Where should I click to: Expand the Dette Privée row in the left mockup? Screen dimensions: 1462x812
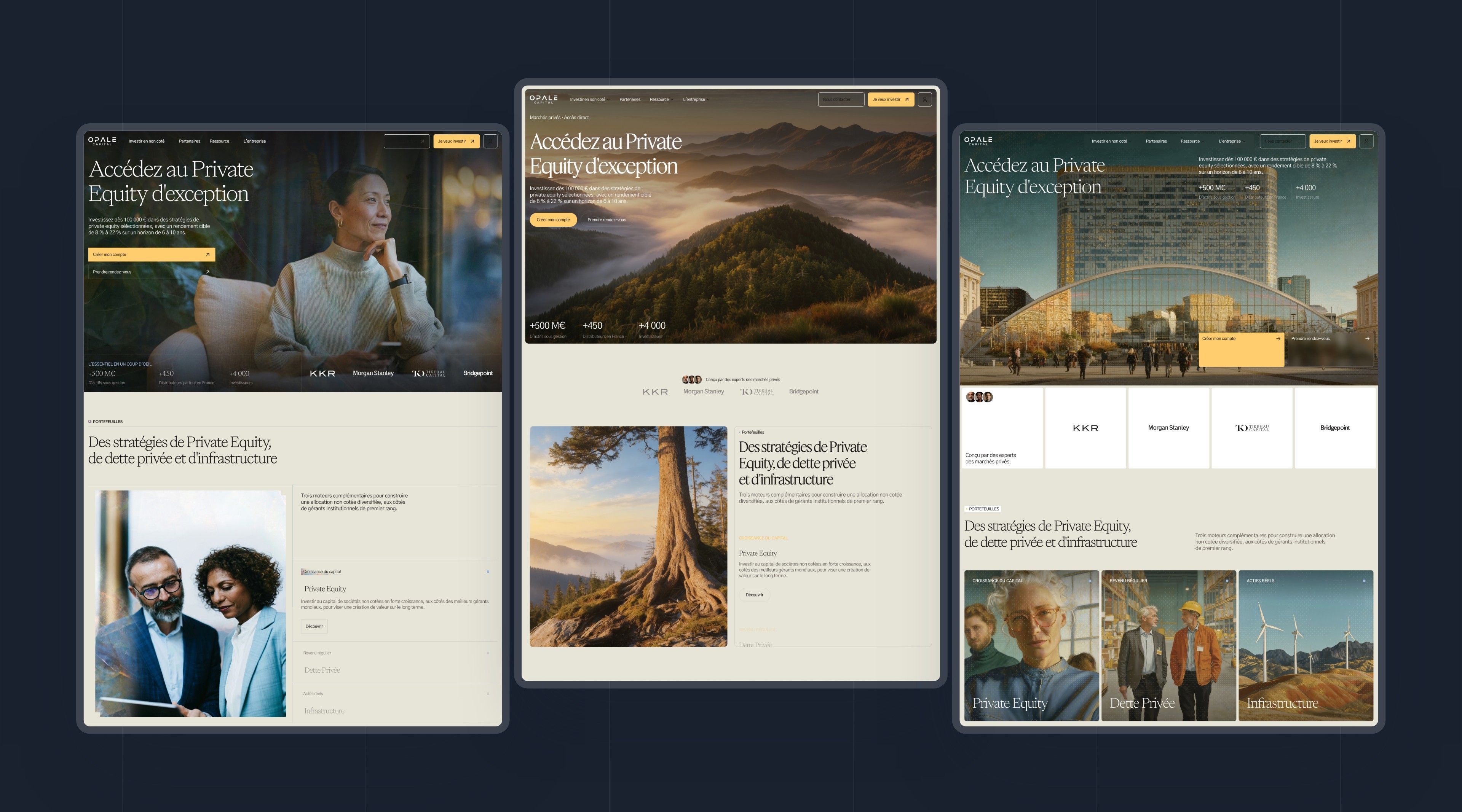396,662
